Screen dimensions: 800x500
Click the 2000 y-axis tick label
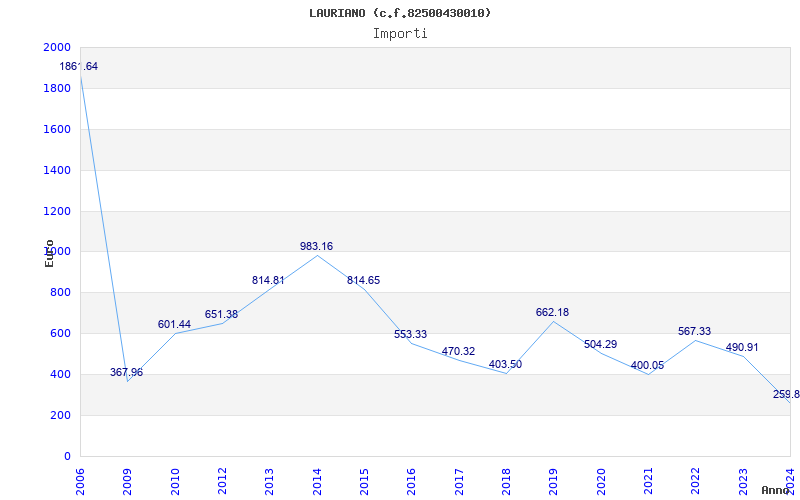pos(57,47)
